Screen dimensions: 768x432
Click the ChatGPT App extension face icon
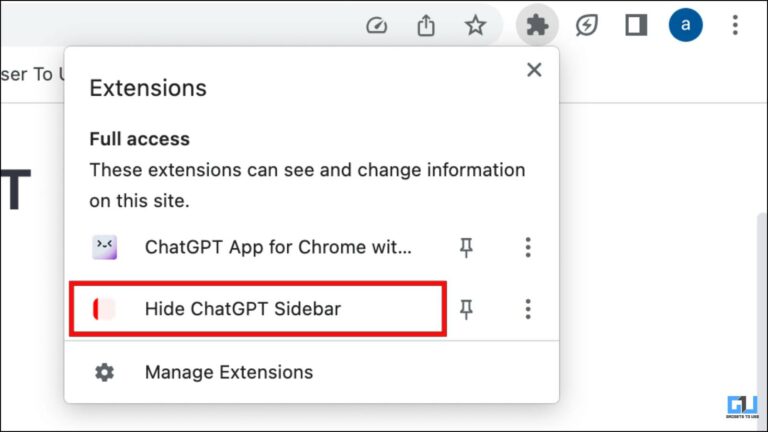click(105, 247)
